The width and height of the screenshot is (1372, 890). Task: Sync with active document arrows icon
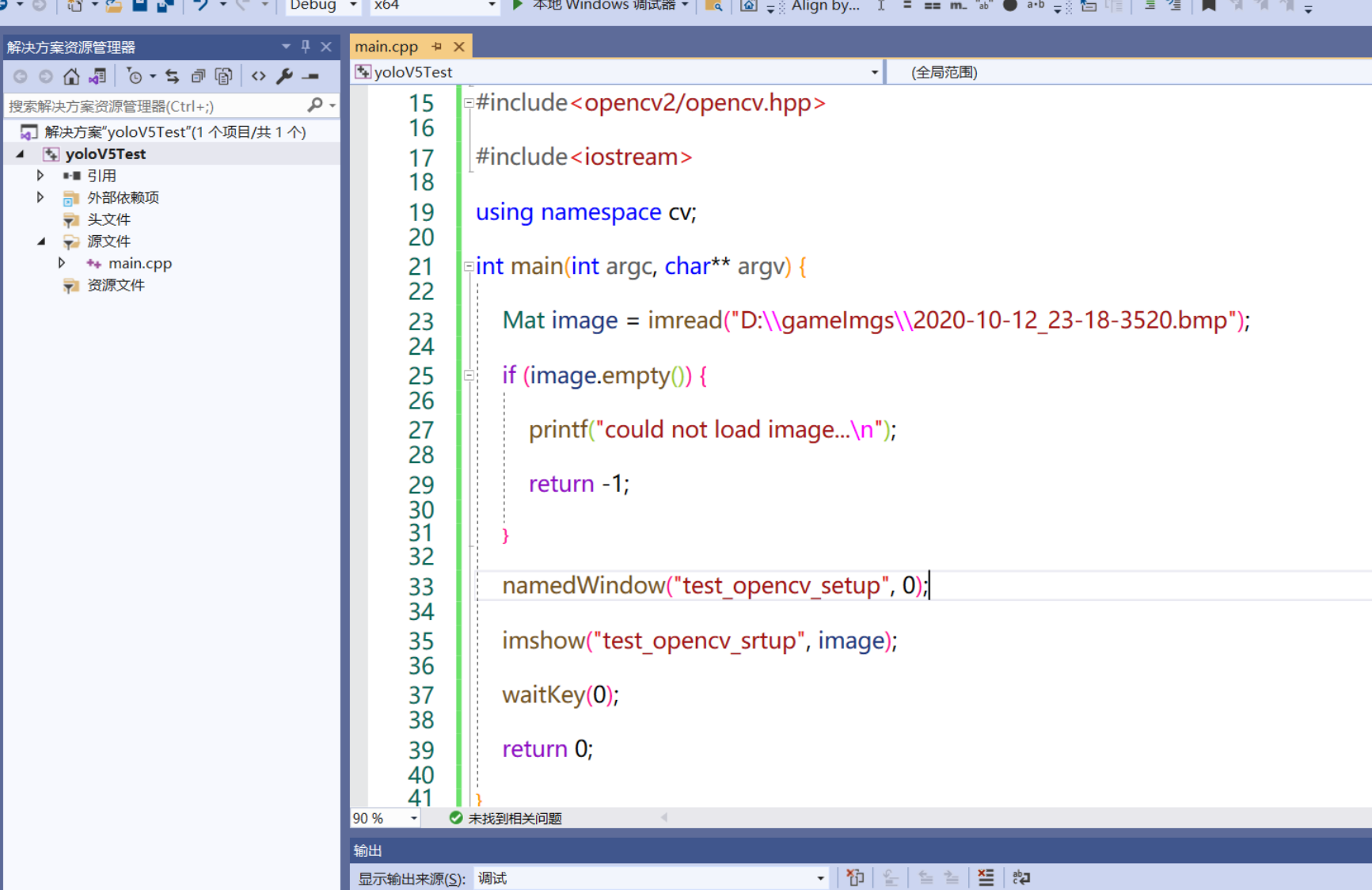[172, 76]
